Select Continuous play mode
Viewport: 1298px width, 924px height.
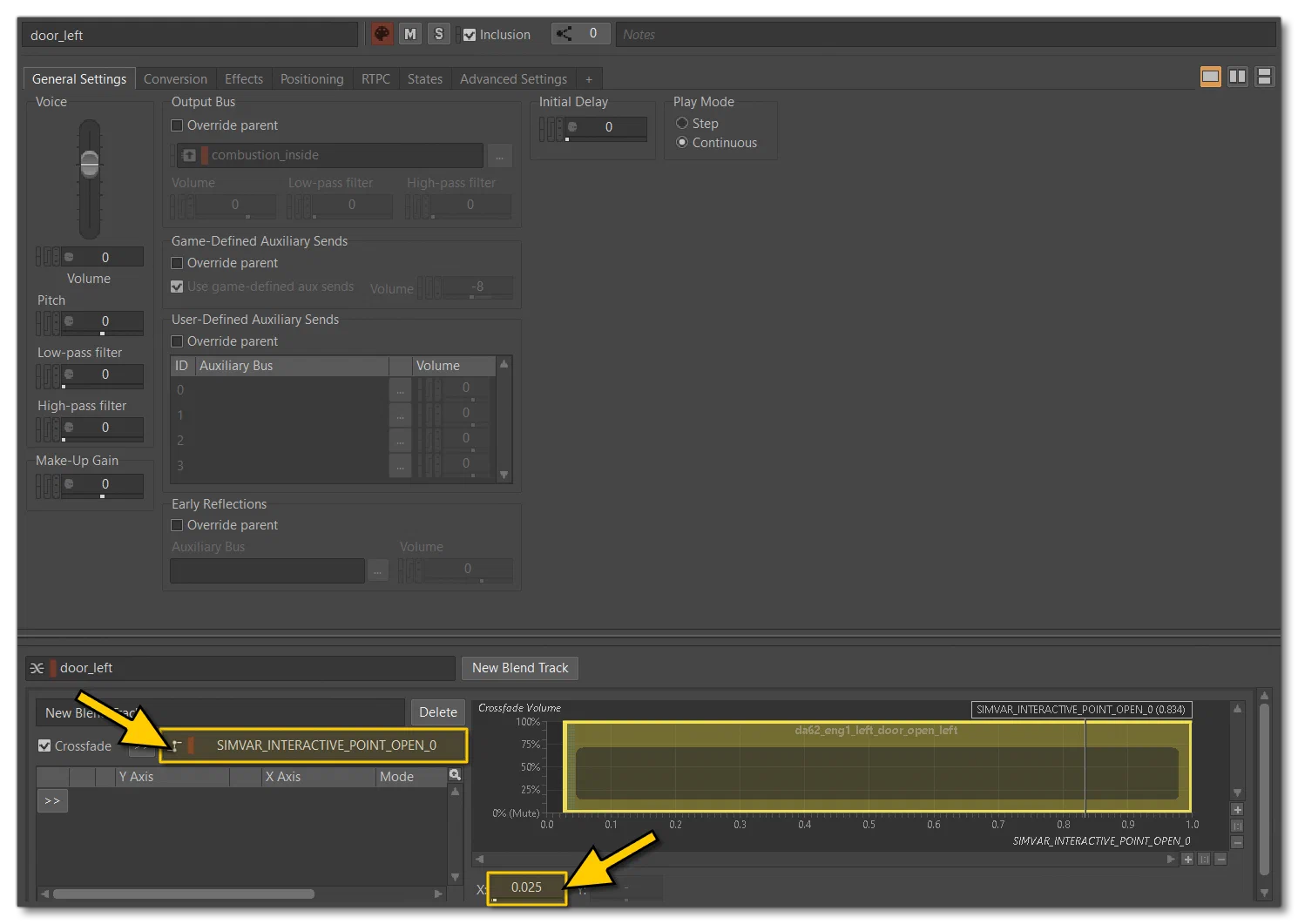tap(682, 142)
